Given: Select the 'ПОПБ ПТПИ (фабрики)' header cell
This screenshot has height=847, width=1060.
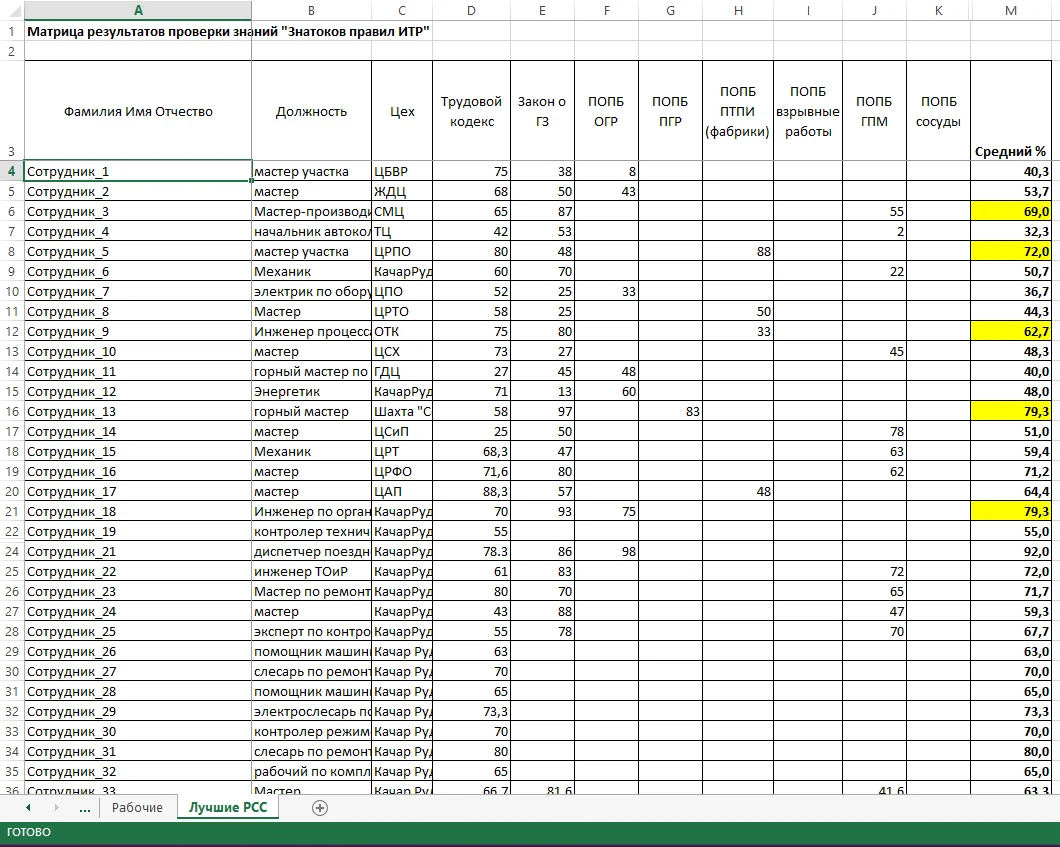Looking at the screenshot, I should pyautogui.click(x=738, y=111).
